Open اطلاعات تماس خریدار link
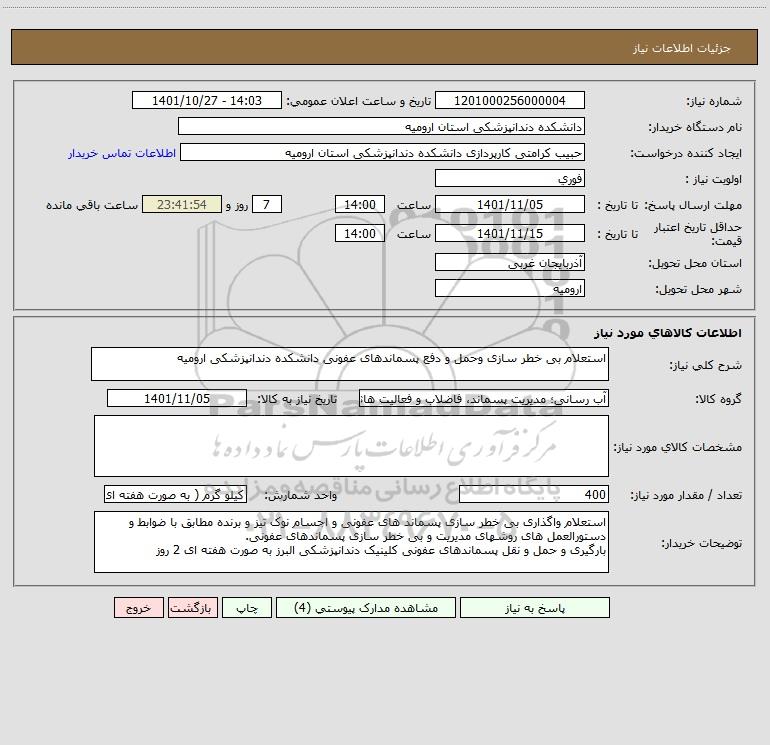The image size is (770, 745). coord(122,153)
